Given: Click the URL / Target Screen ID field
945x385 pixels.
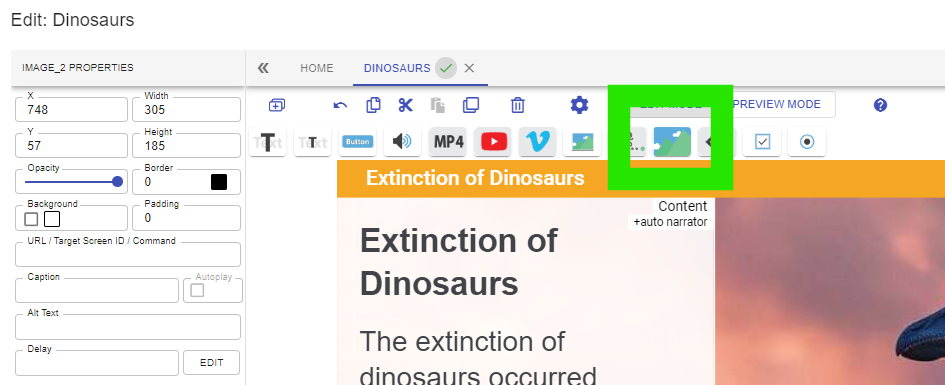Looking at the screenshot, I should coord(128,254).
